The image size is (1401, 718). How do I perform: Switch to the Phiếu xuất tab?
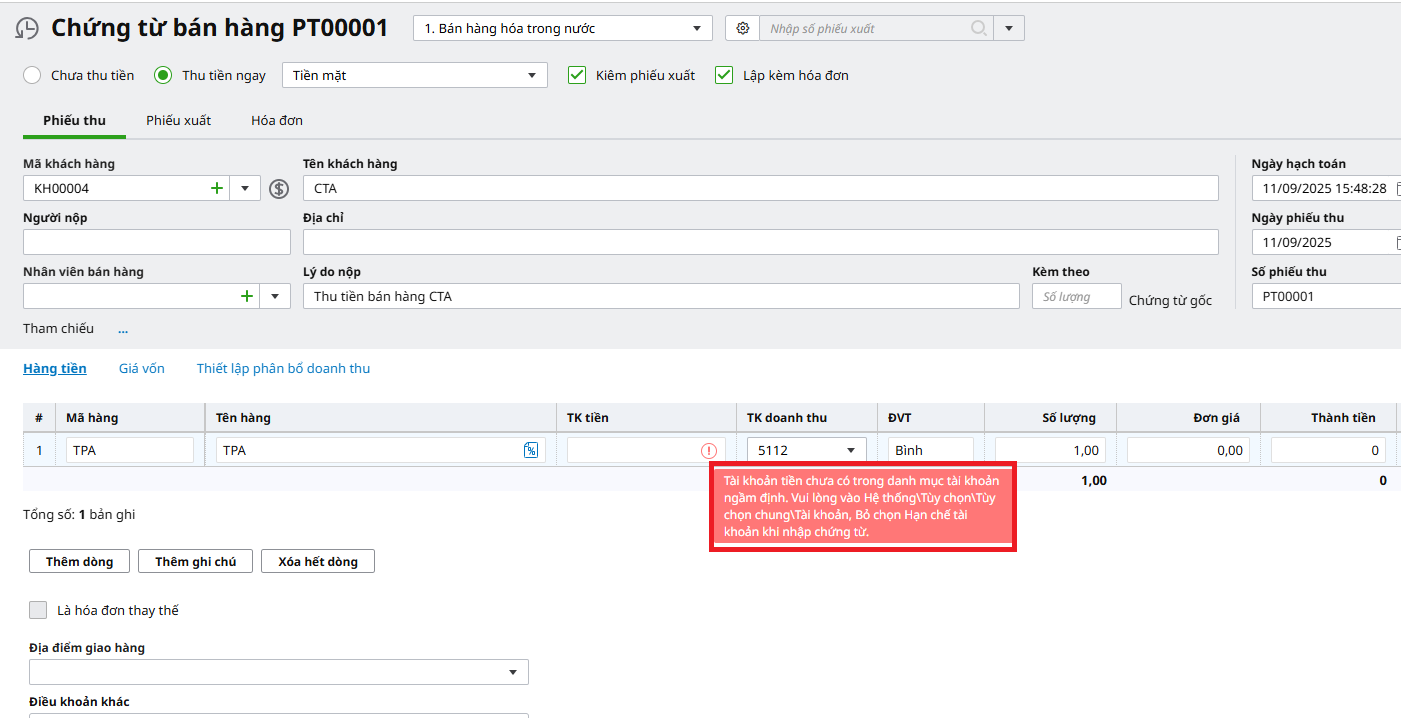coord(178,121)
